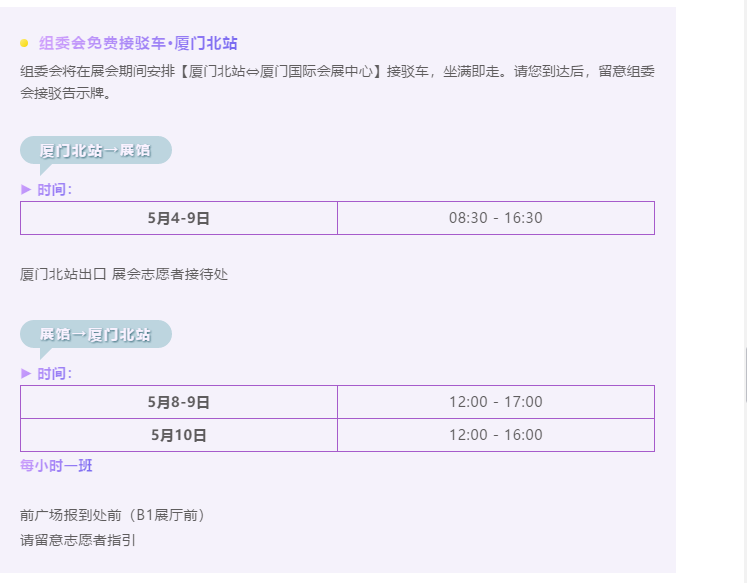
Task: Click the yellow bullet dot beside the shuttle heading
Action: [24, 43]
